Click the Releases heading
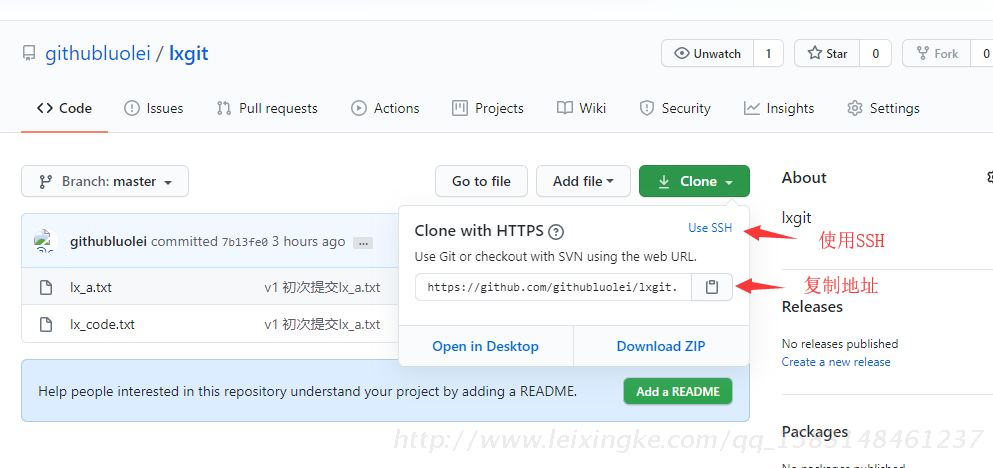Viewport: 993px width, 468px height. pyautogui.click(x=813, y=307)
